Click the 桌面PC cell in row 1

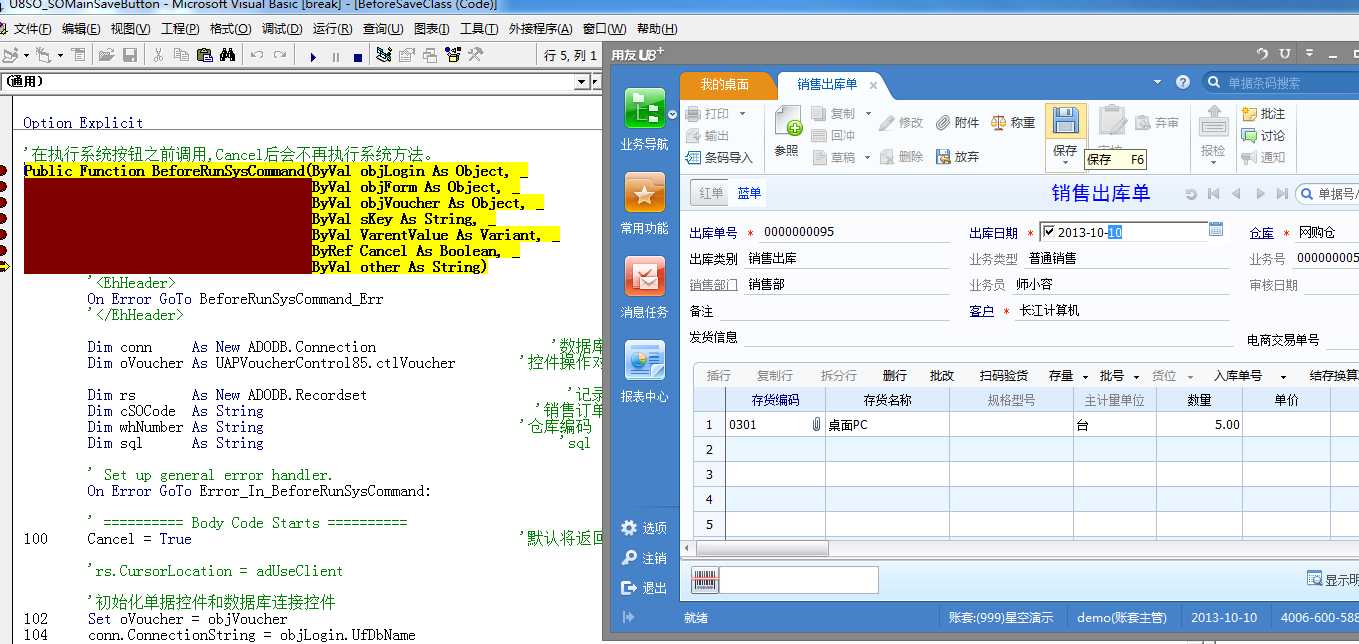tap(887, 425)
